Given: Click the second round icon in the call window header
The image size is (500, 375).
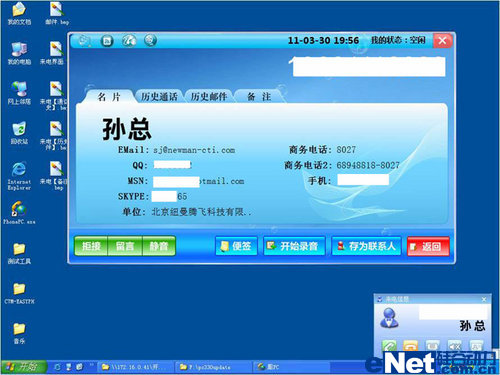Looking at the screenshot, I should pos(107,41).
